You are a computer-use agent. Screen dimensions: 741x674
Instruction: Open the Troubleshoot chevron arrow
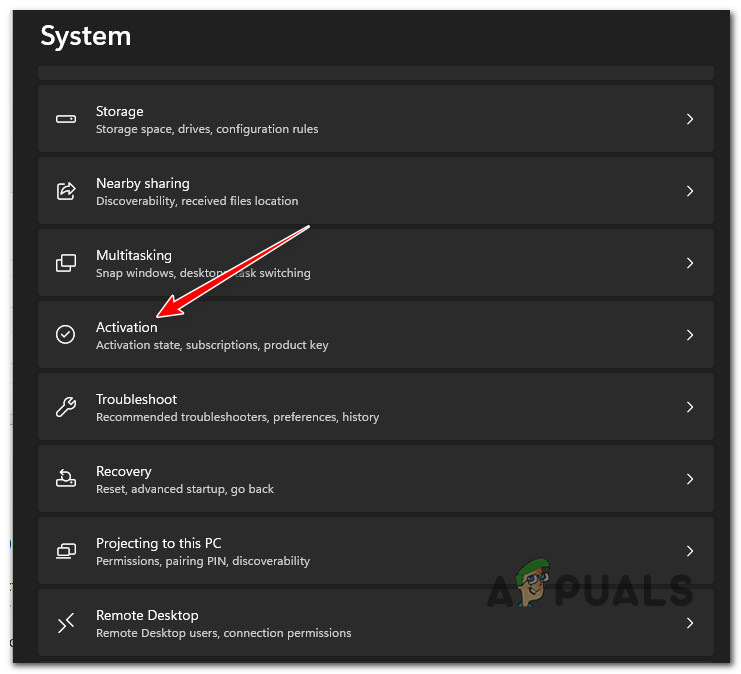[x=690, y=407]
